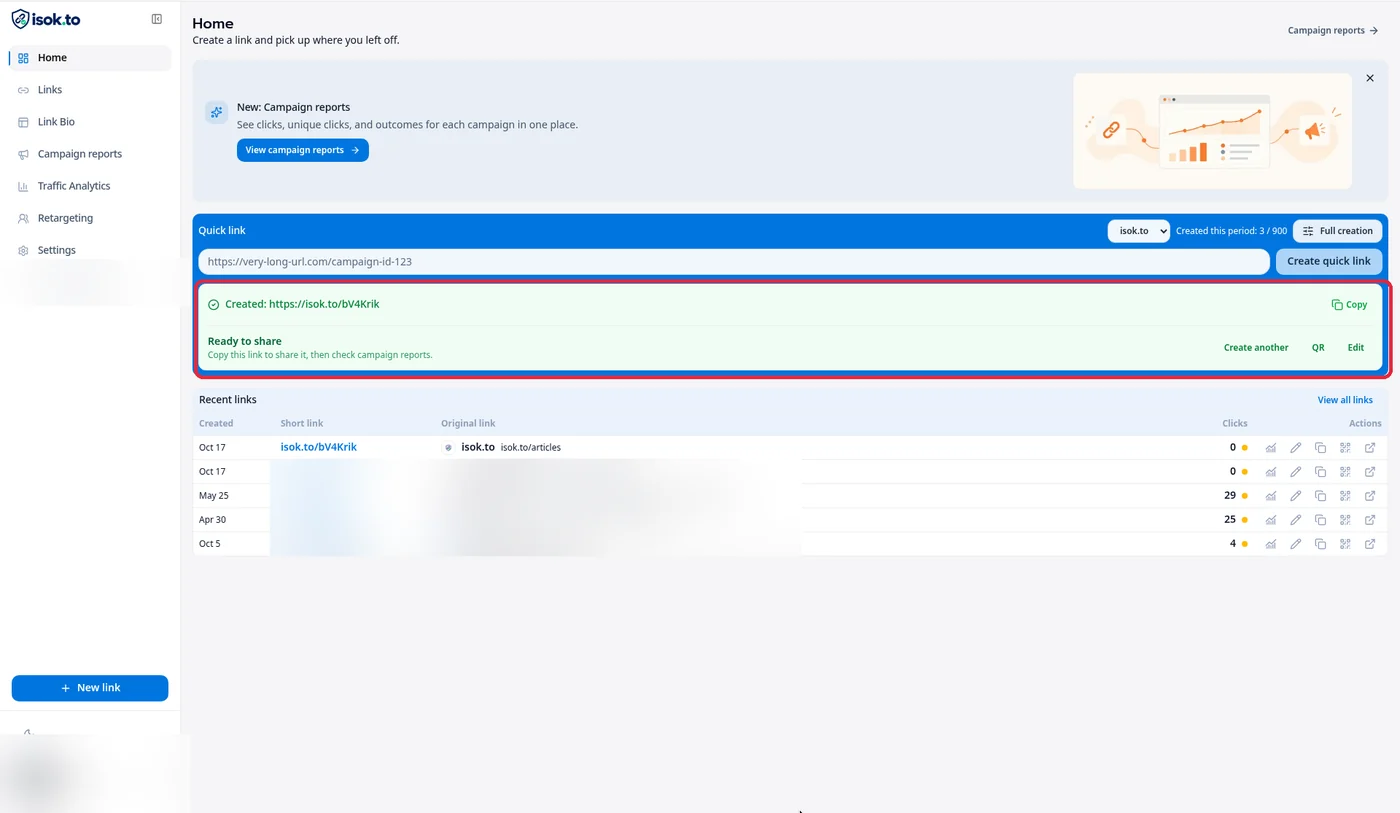Click the New link button
Screen dimensions: 1400x813
click(x=90, y=688)
